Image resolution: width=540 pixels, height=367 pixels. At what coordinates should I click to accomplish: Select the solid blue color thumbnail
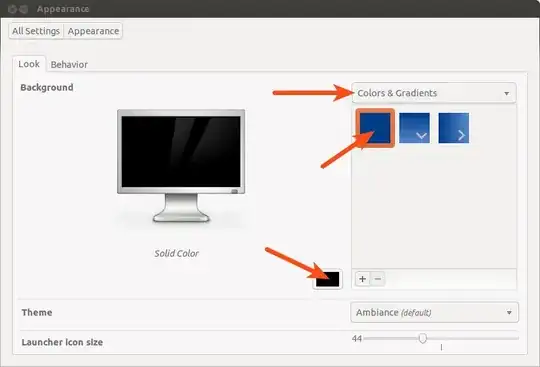(x=375, y=128)
